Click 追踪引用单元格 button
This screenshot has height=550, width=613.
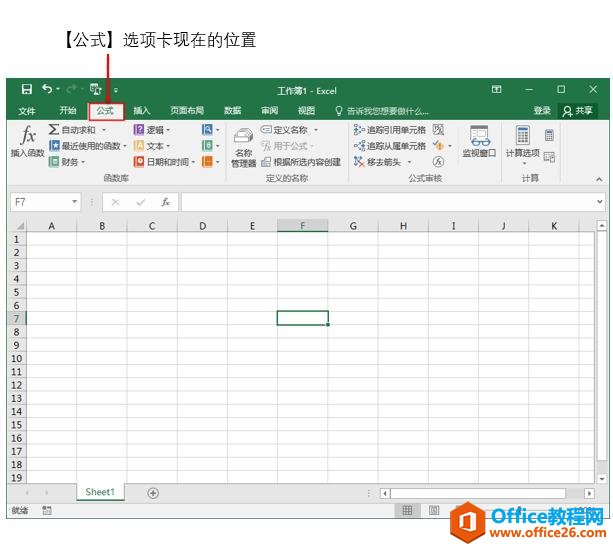coord(390,130)
